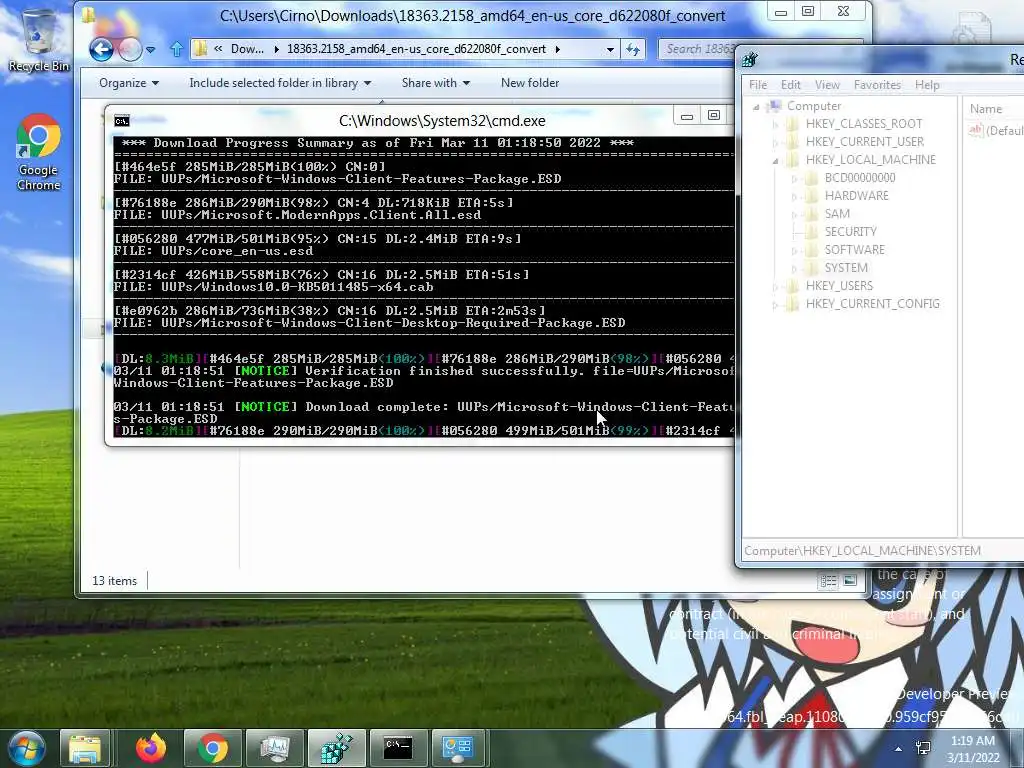Open Resource Monitor taskbar icon

[275, 748]
